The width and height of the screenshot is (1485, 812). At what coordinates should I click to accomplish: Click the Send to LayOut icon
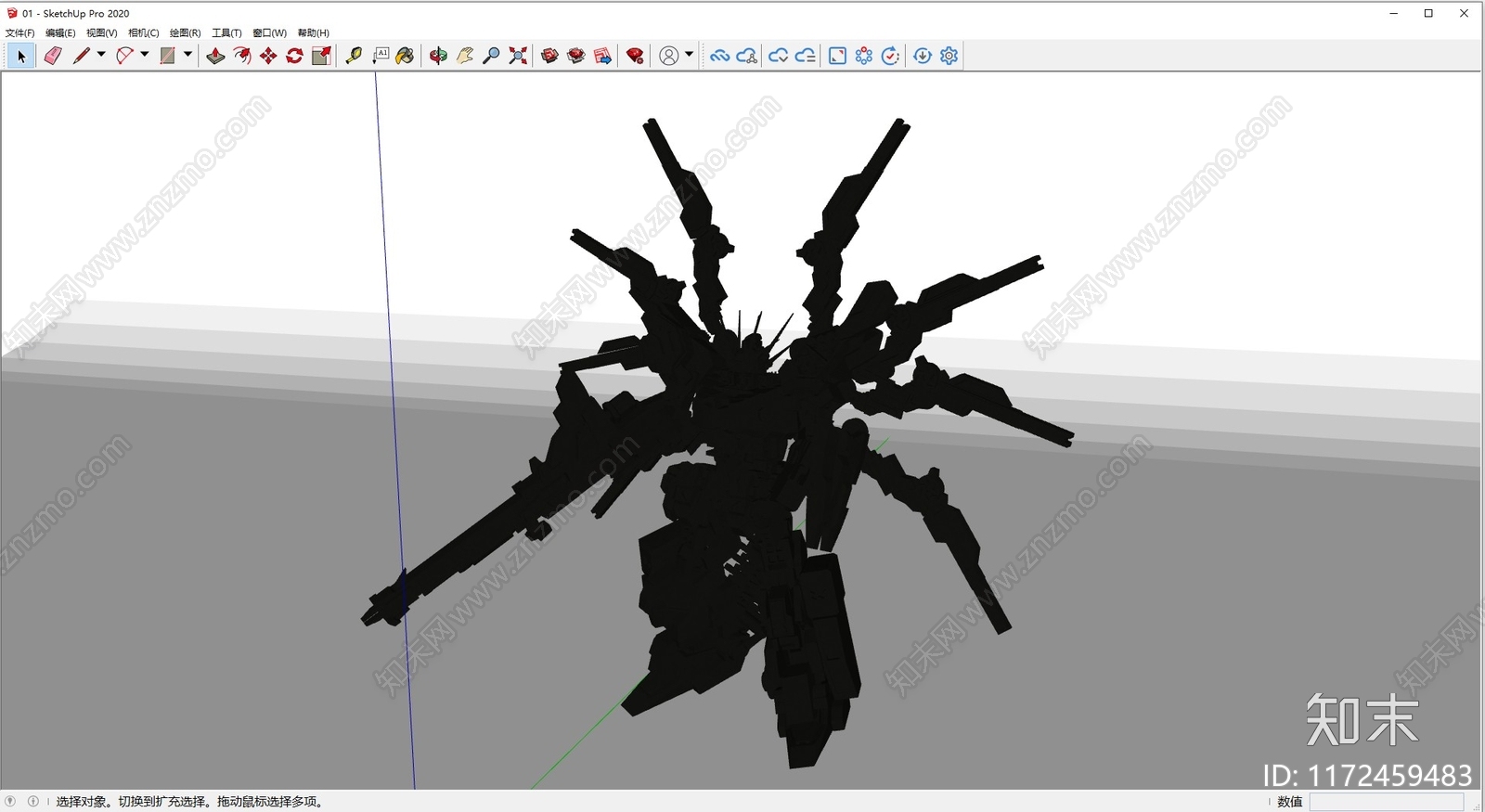tap(602, 56)
